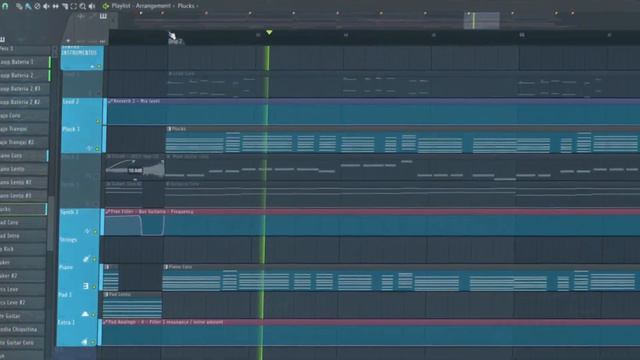The width and height of the screenshot is (640, 360).
Task: Click the Playback speaker tool
Action: (92, 6)
